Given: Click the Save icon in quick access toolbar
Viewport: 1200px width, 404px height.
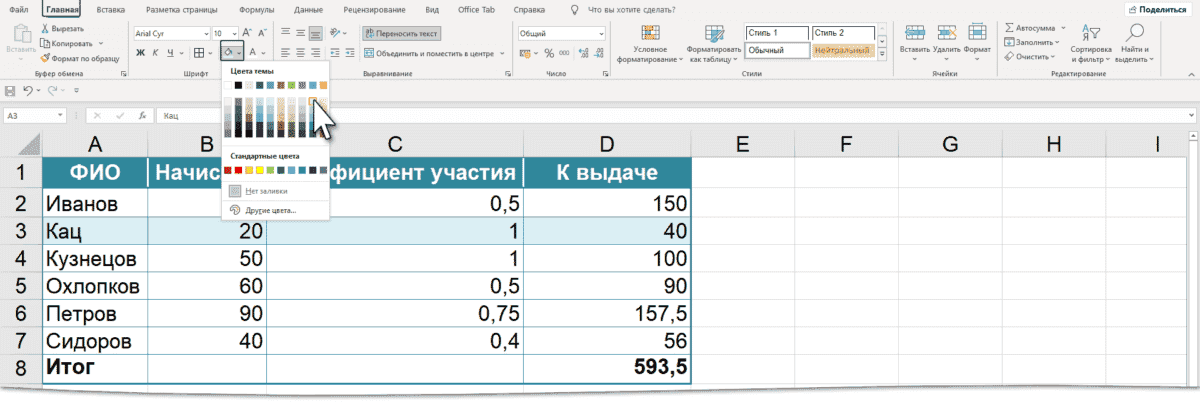Looking at the screenshot, I should point(10,90).
